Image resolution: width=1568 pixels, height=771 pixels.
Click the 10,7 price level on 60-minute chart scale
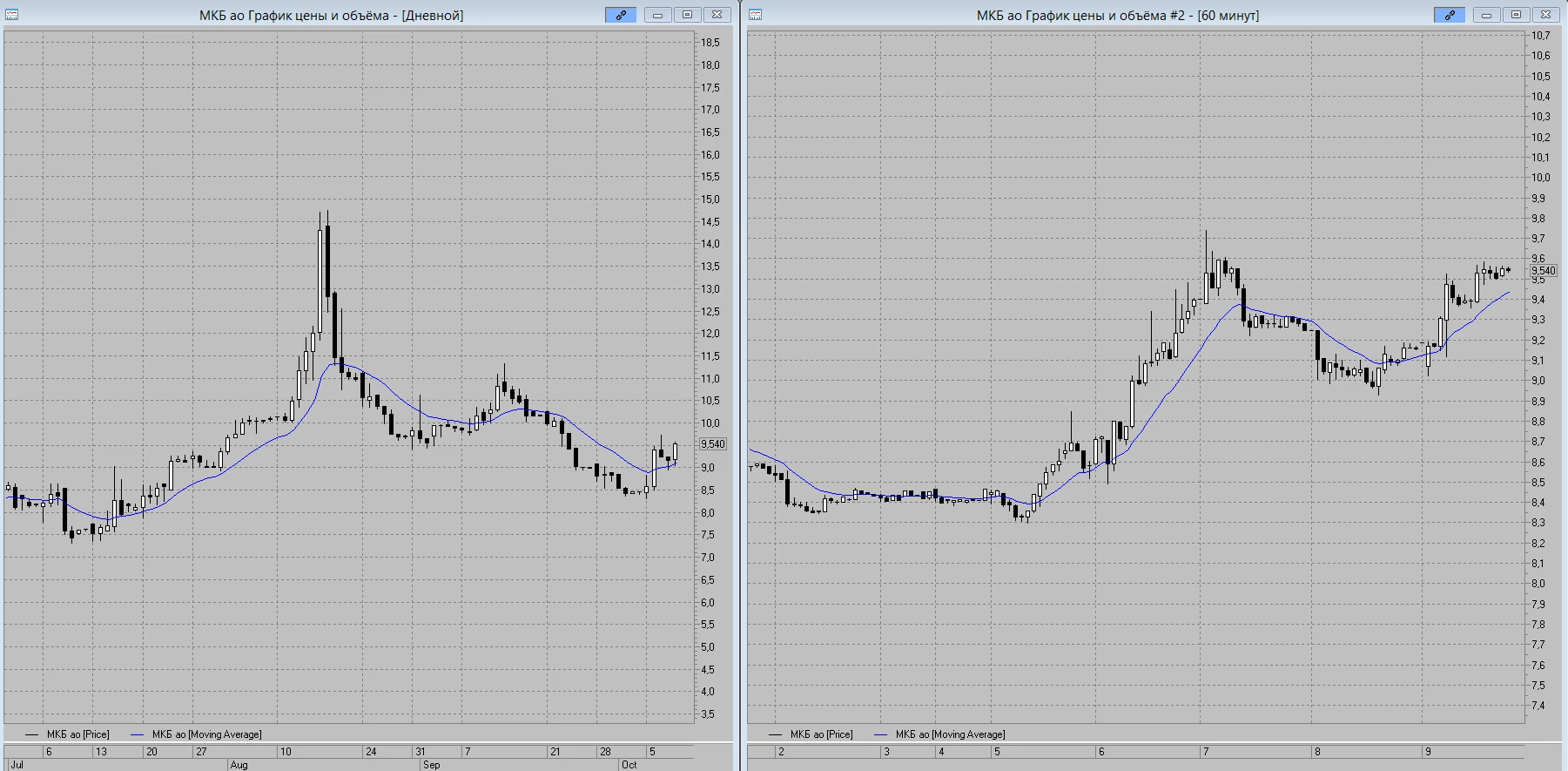coord(1541,36)
